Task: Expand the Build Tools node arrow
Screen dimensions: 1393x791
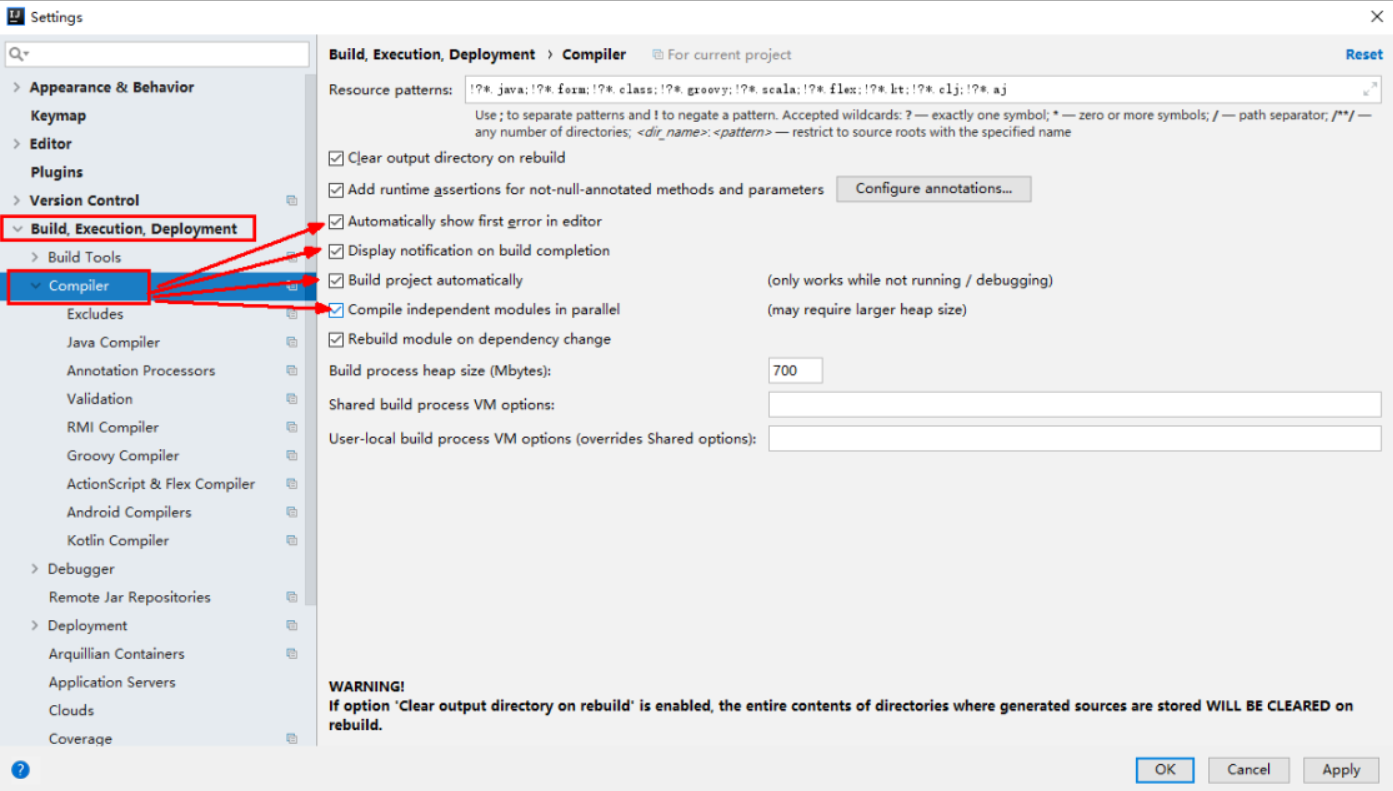Action: pyautogui.click(x=35, y=257)
